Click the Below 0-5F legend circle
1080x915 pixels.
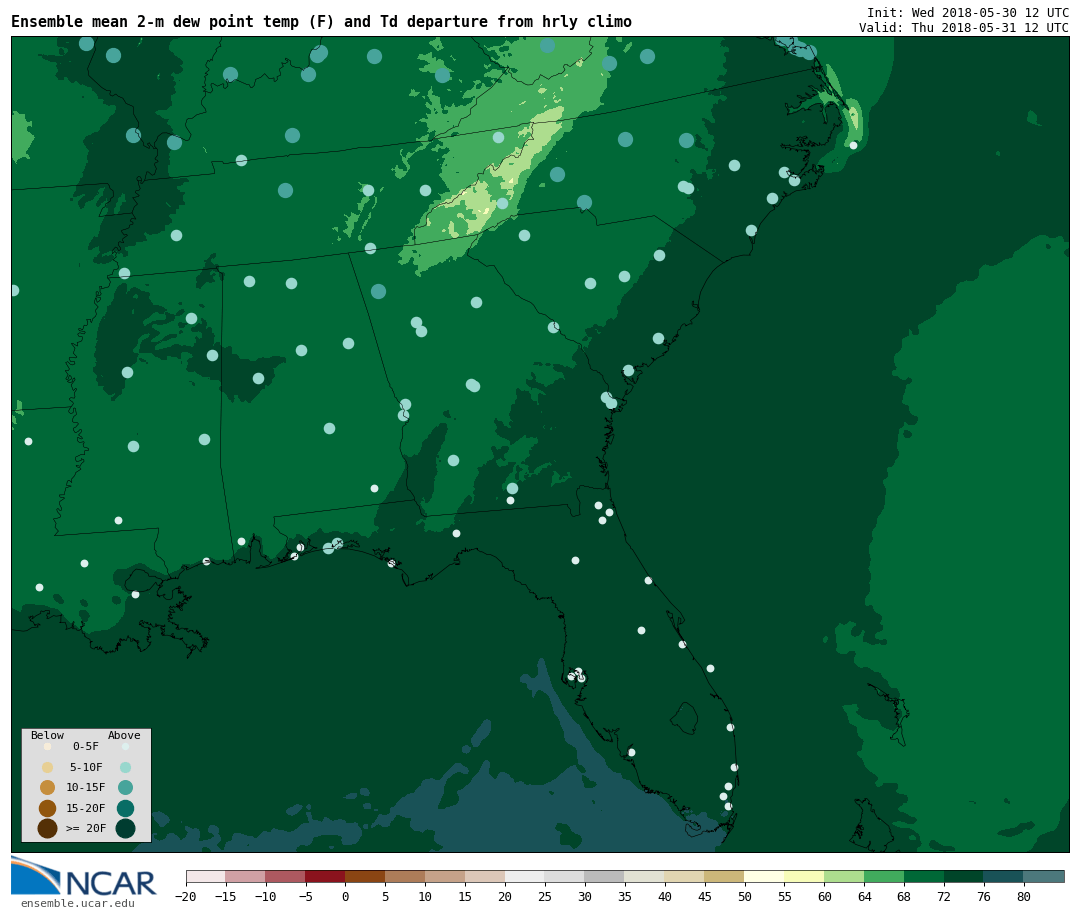[x=48, y=746]
